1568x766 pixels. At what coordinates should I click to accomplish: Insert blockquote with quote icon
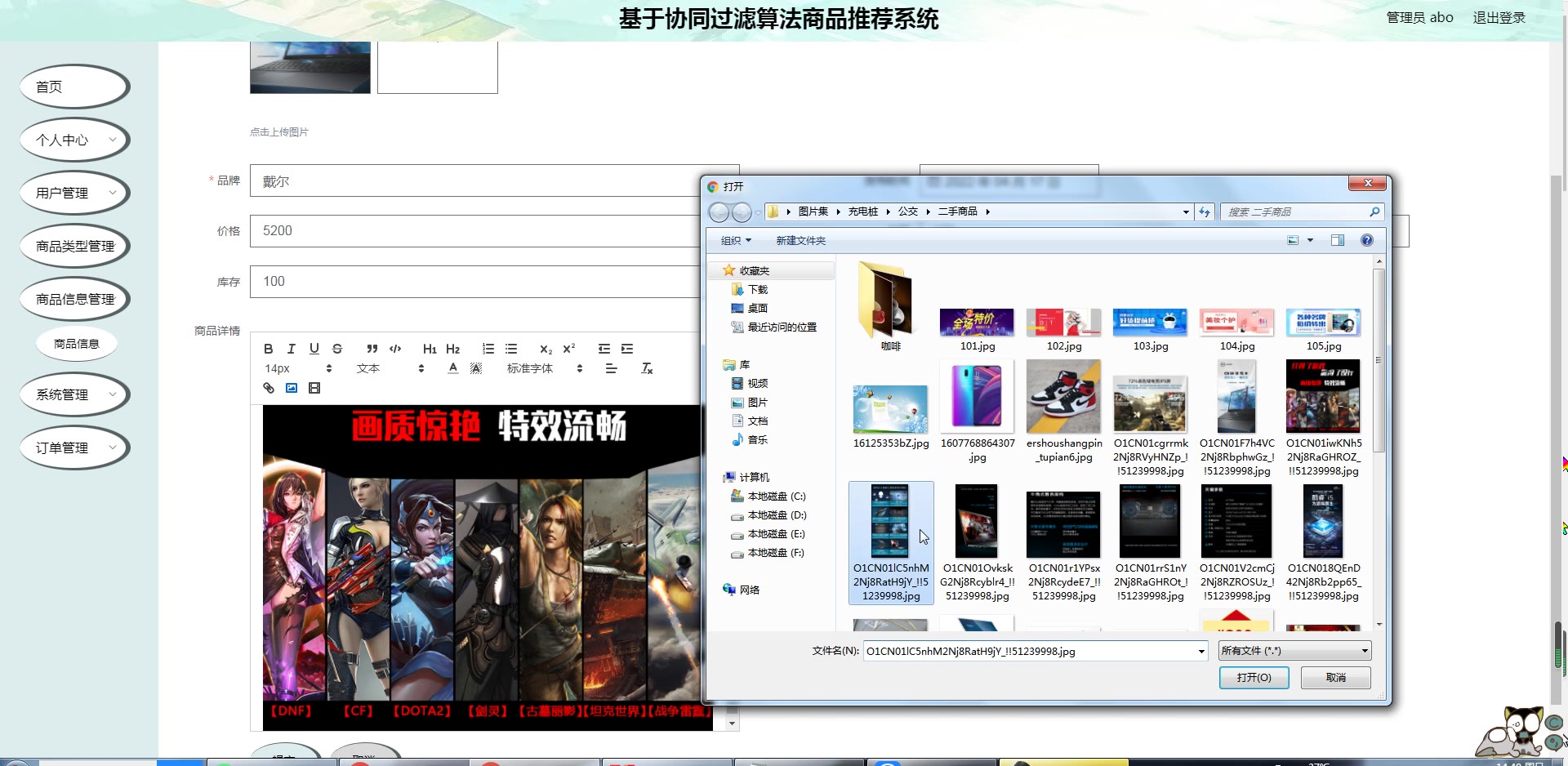(372, 349)
